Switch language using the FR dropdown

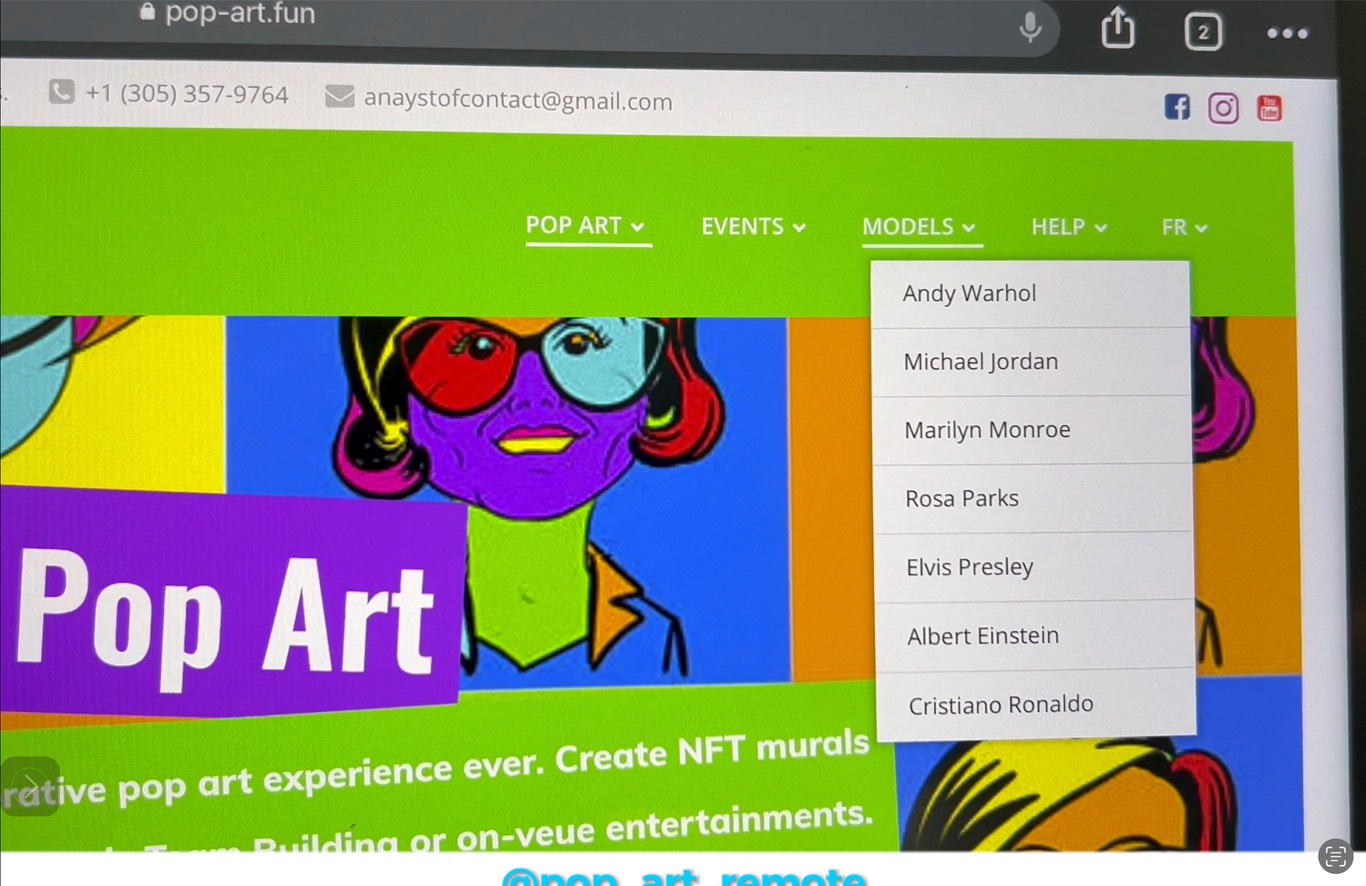(x=1184, y=228)
